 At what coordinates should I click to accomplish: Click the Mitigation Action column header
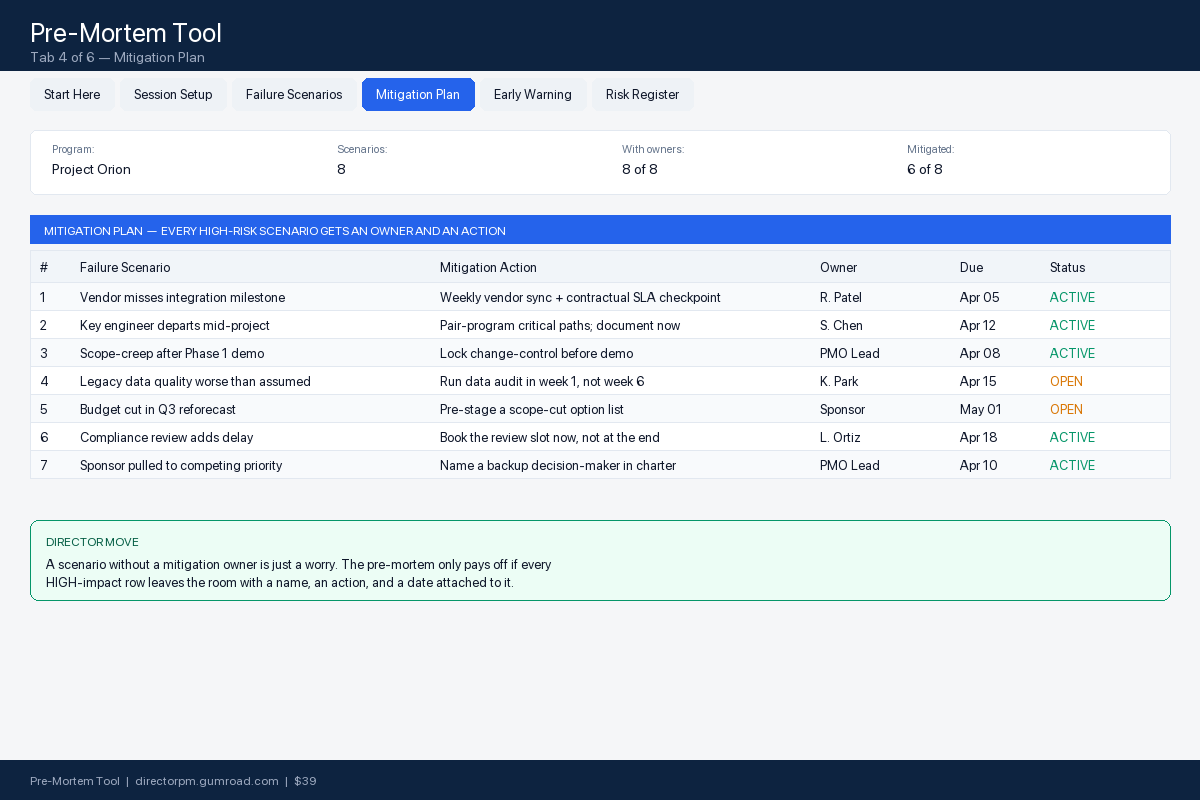(x=488, y=268)
